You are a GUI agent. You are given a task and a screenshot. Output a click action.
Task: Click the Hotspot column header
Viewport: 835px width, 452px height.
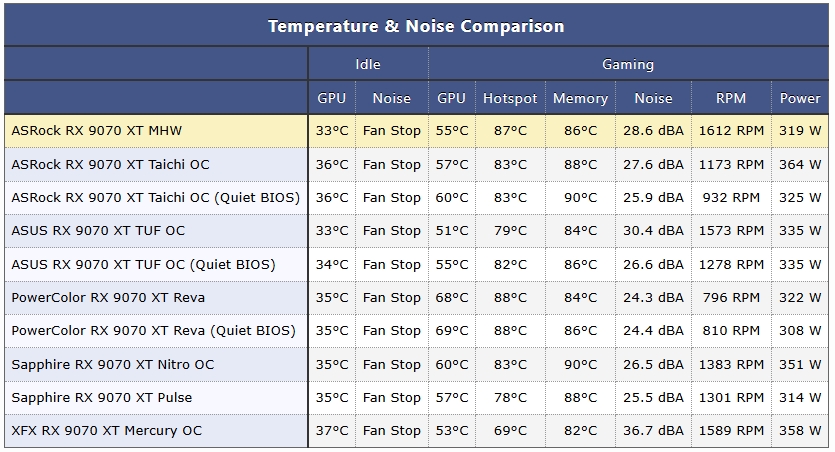[x=510, y=98]
